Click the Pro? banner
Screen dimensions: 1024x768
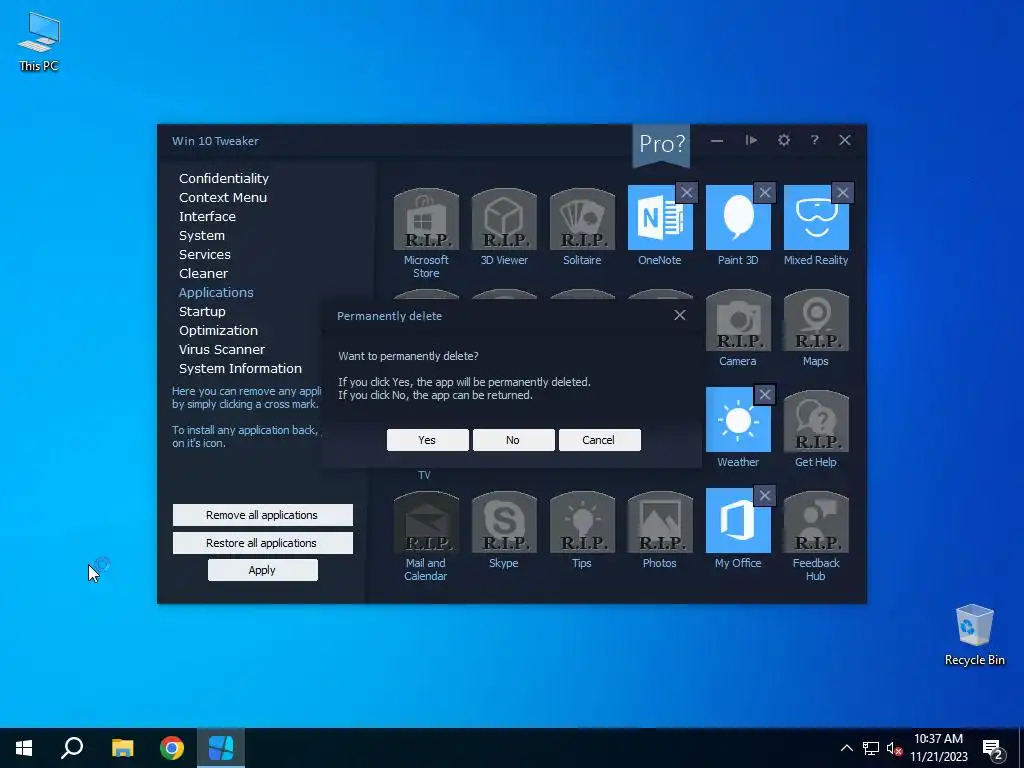click(662, 144)
